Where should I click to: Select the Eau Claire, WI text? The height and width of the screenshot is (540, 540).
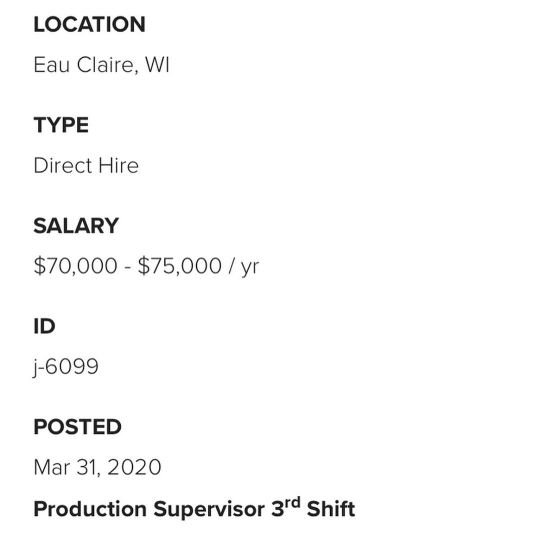tap(101, 65)
